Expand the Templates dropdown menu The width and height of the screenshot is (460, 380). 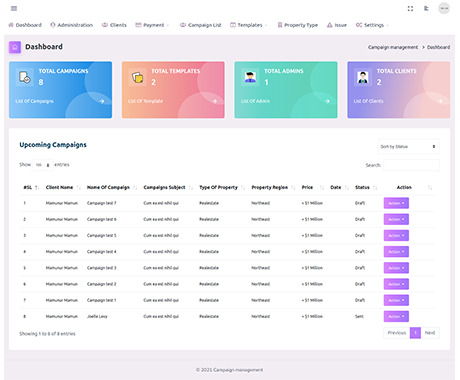coord(249,25)
